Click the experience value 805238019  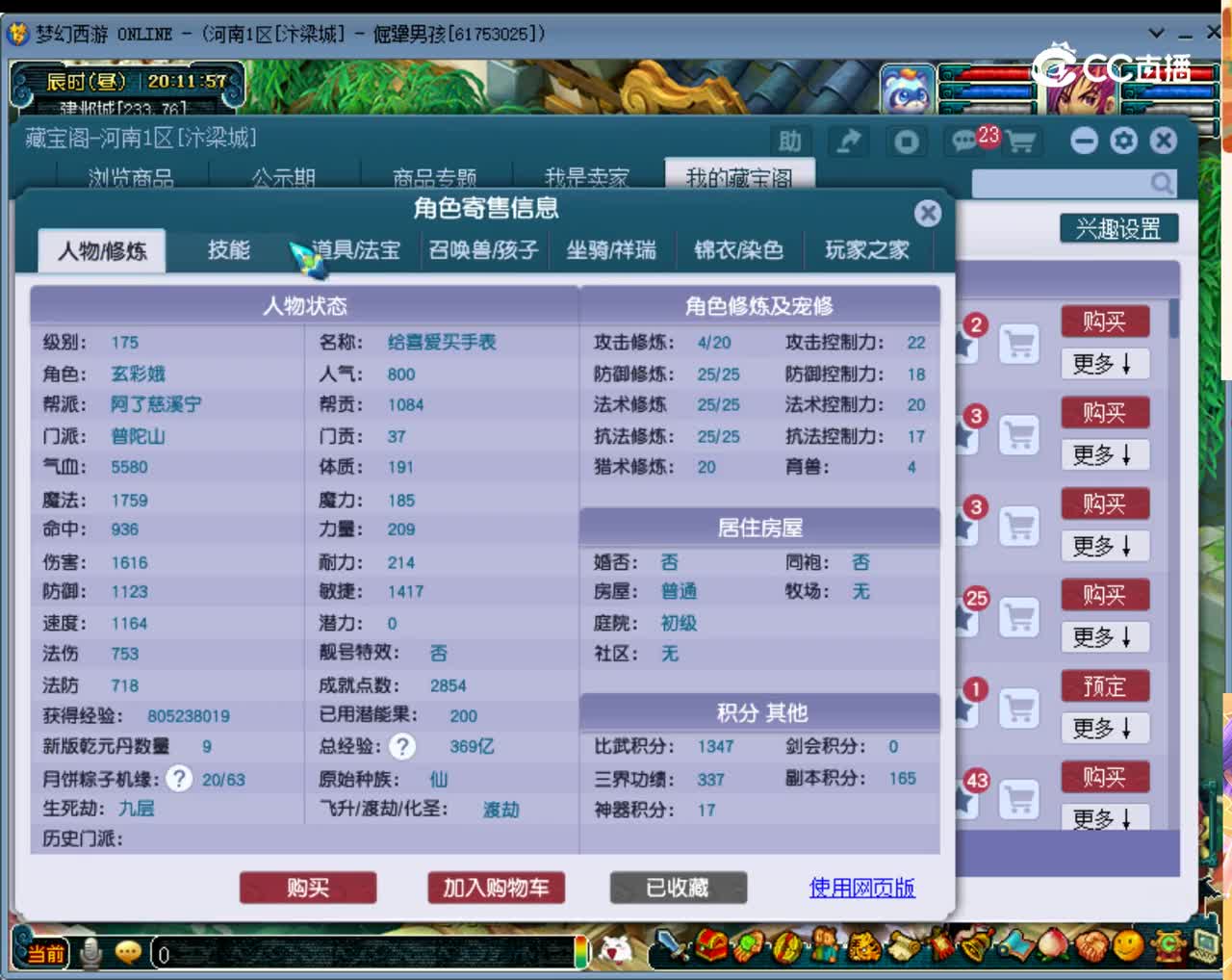189,716
